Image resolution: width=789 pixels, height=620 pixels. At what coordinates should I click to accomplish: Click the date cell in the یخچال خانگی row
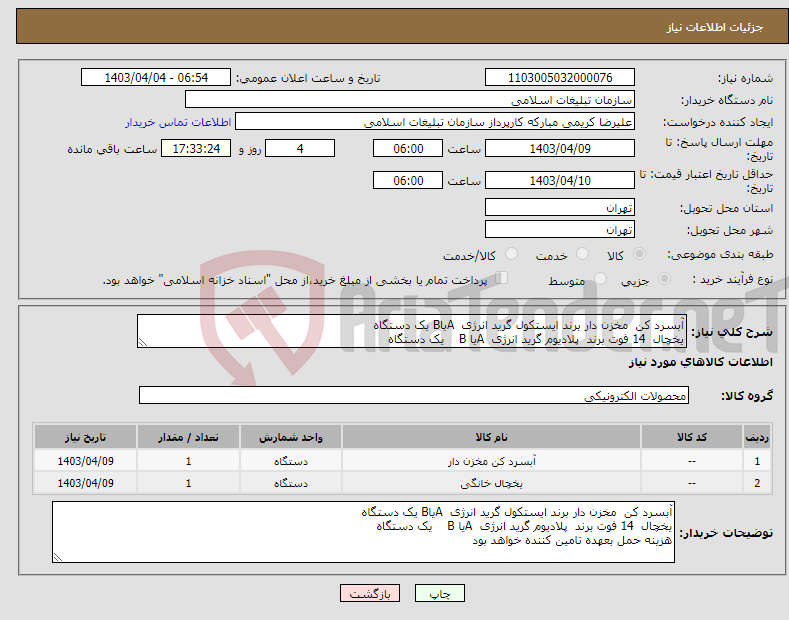(x=86, y=483)
